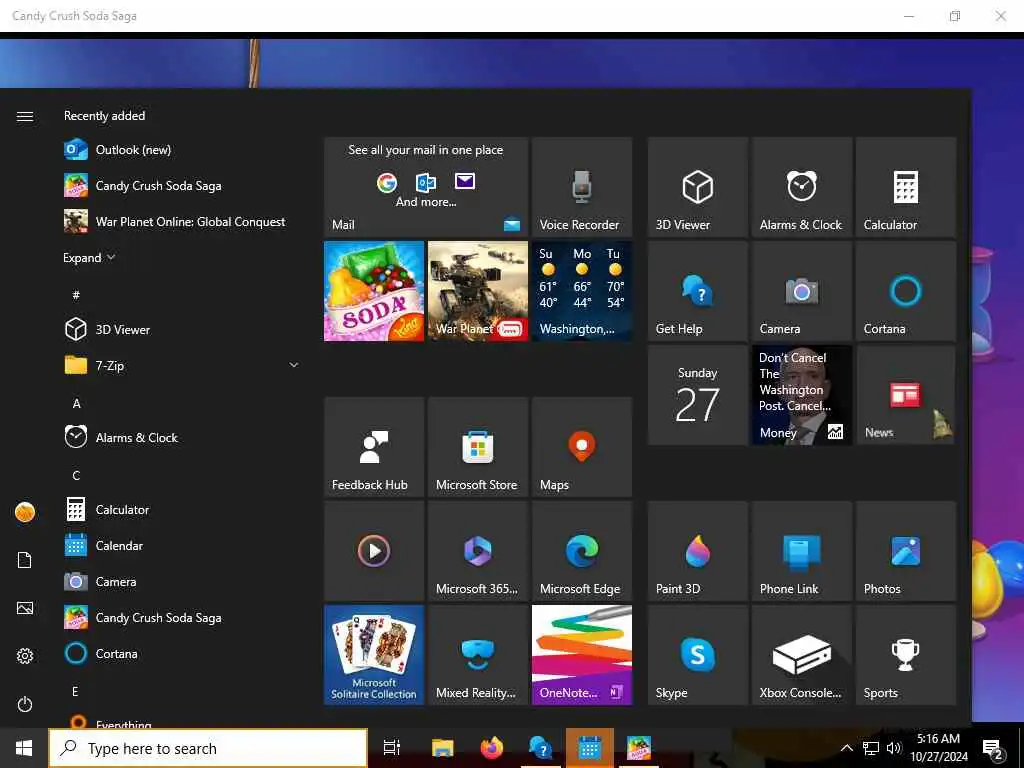1024x768 pixels.
Task: Open Calculator in the app list
Action: (x=183, y=509)
